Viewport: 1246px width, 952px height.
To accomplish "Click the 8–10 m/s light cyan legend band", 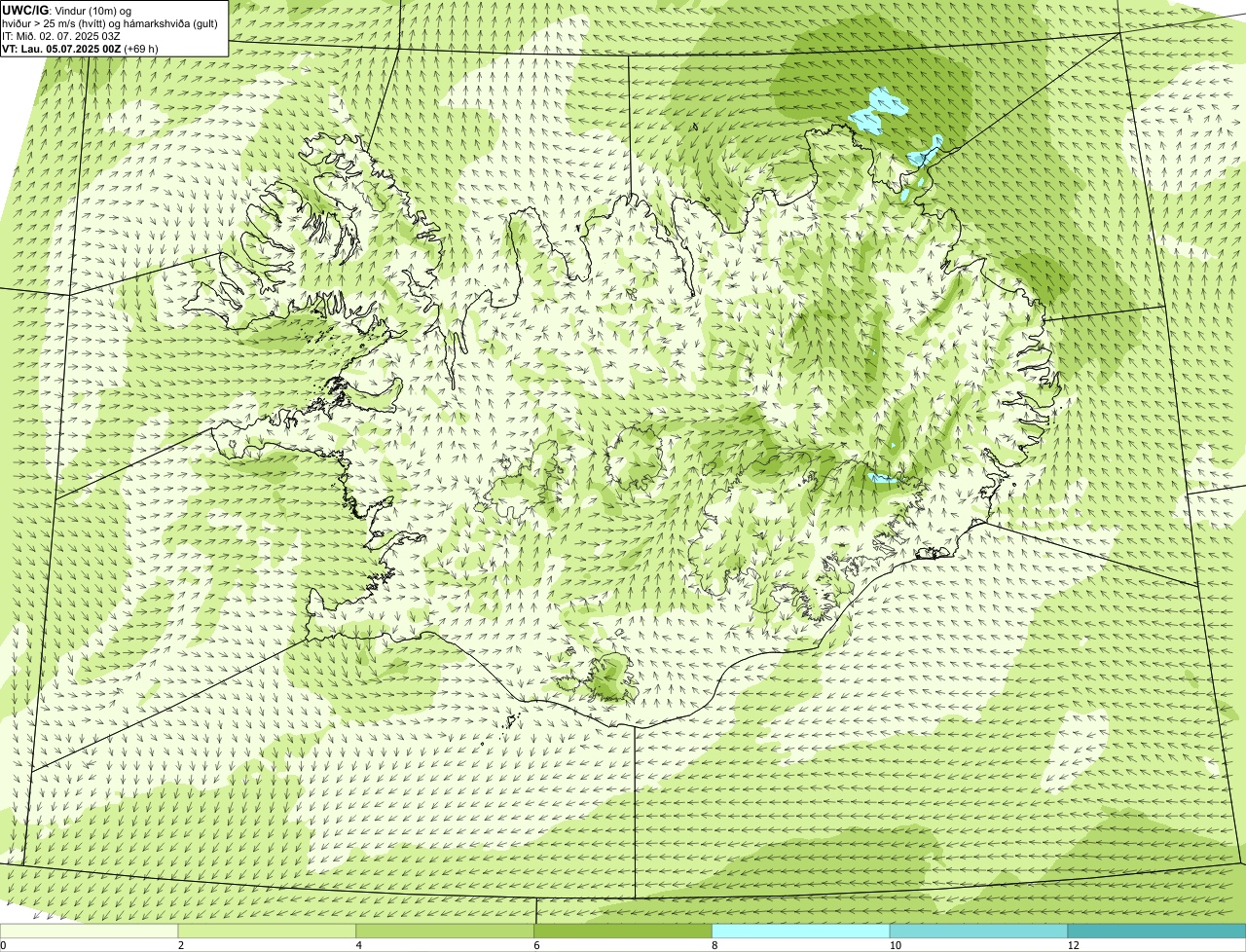I will click(801, 932).
